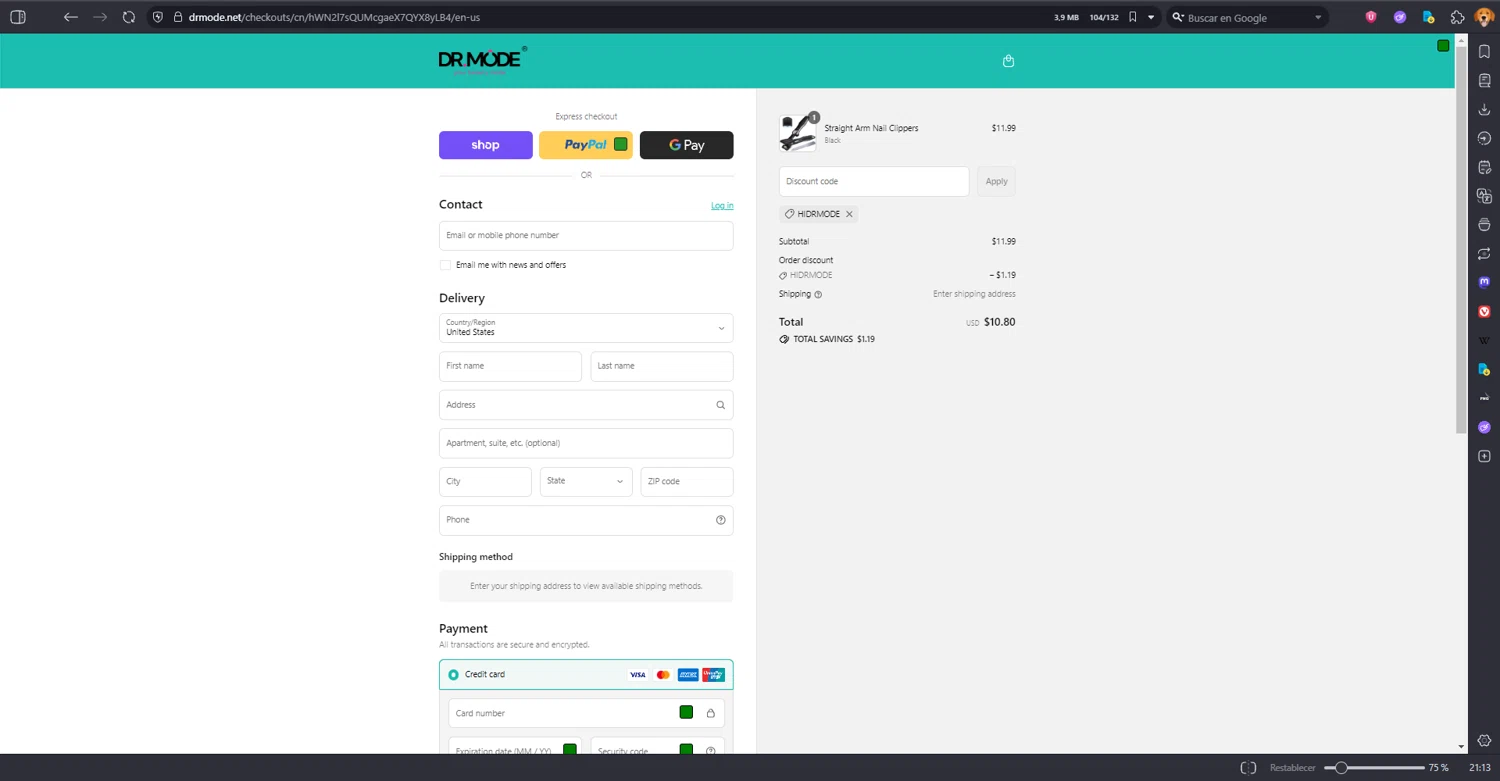Check Email me with news and offers

pyautogui.click(x=445, y=265)
